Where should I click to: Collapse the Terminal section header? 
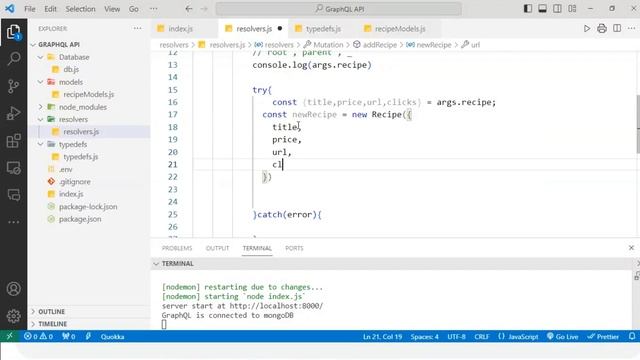178,264
